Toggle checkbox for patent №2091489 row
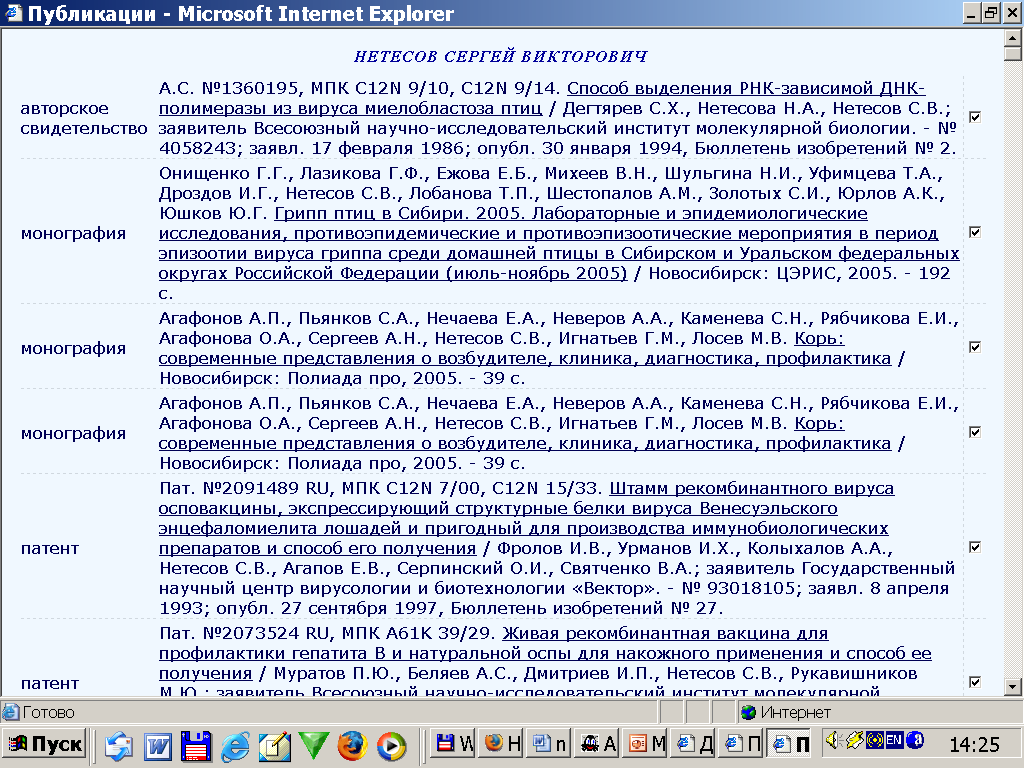The width and height of the screenshot is (1024, 768). click(975, 547)
